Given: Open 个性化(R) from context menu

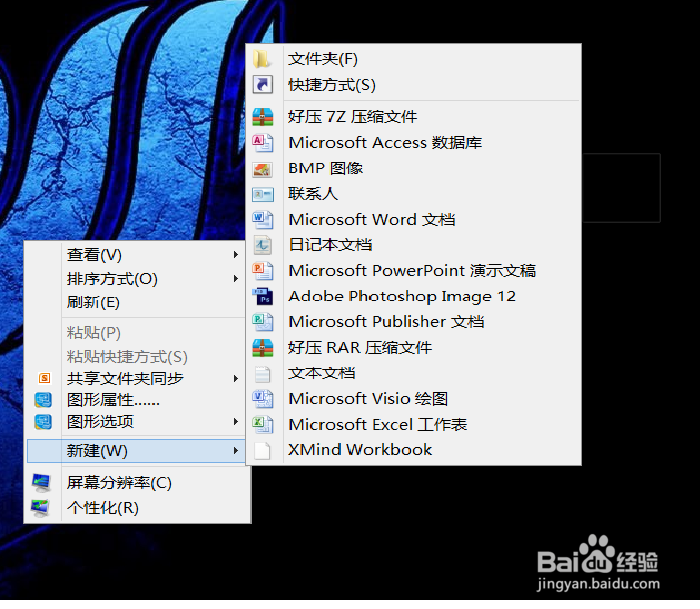Looking at the screenshot, I should pos(138,508).
